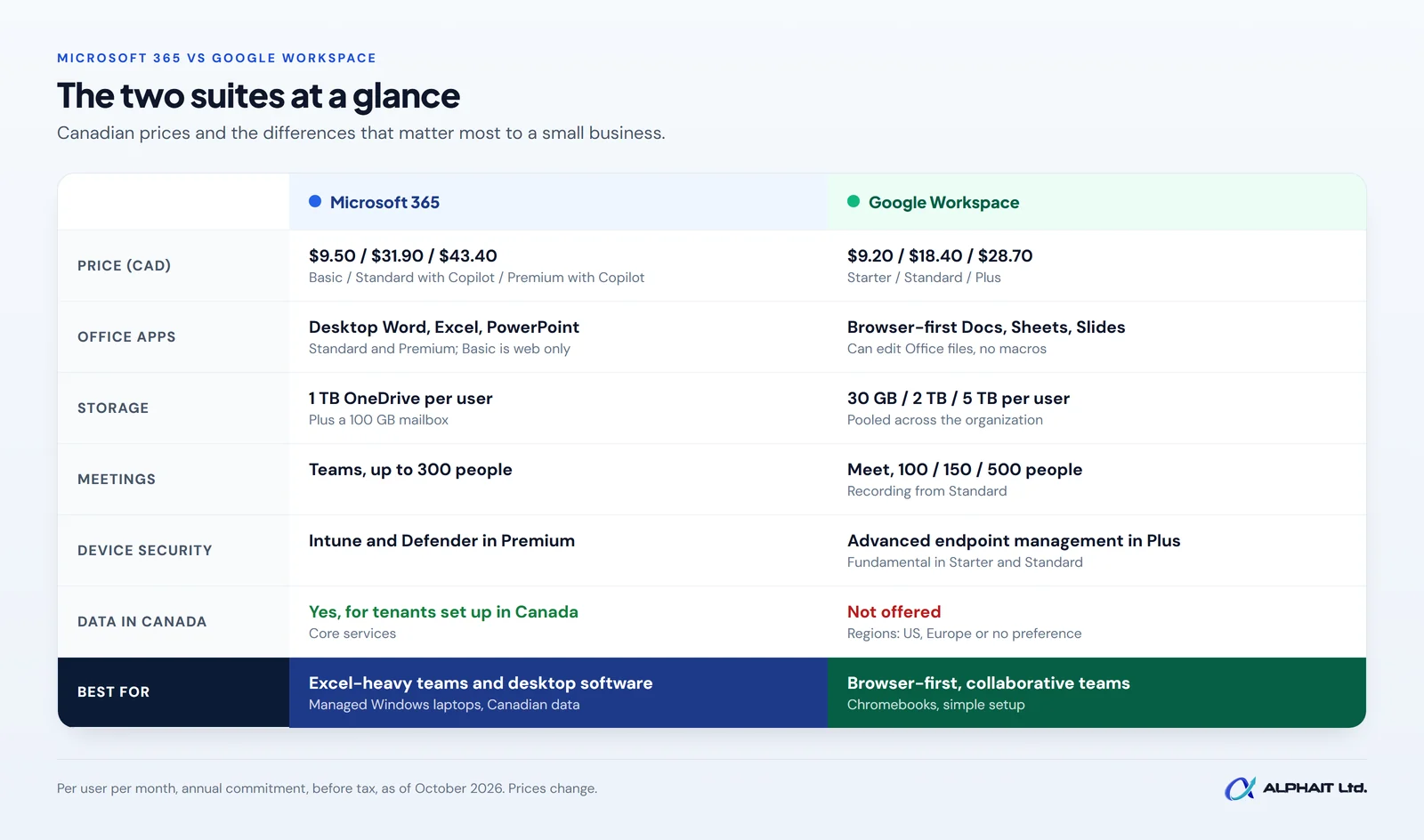The image size is (1424, 840).
Task: Click the AlphaIT logo symbol
Action: point(1240,788)
